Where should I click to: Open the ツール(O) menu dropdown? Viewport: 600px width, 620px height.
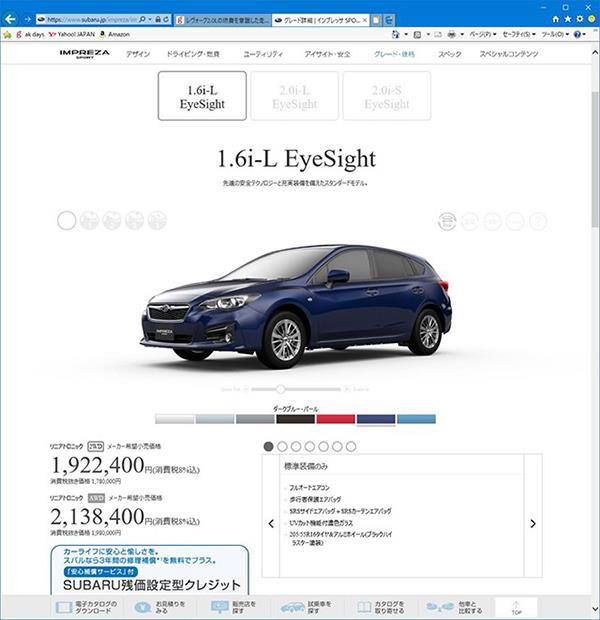tap(555, 34)
